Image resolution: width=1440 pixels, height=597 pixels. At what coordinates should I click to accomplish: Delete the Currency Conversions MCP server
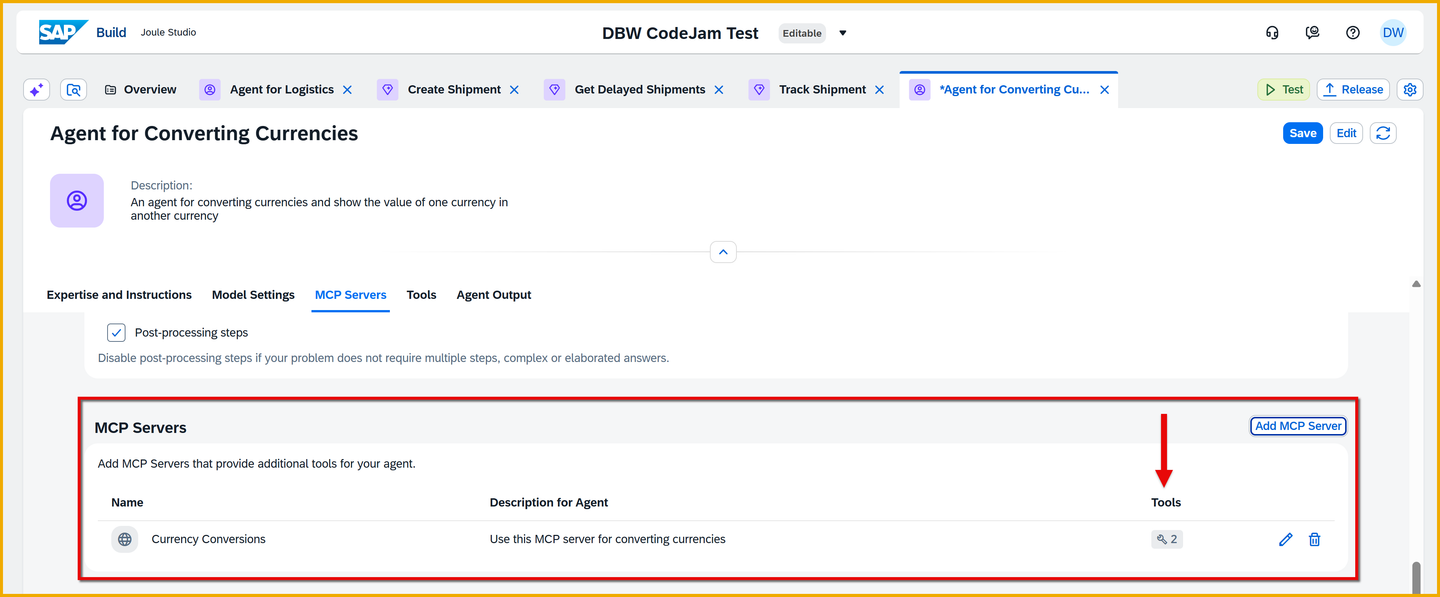pyautogui.click(x=1315, y=540)
